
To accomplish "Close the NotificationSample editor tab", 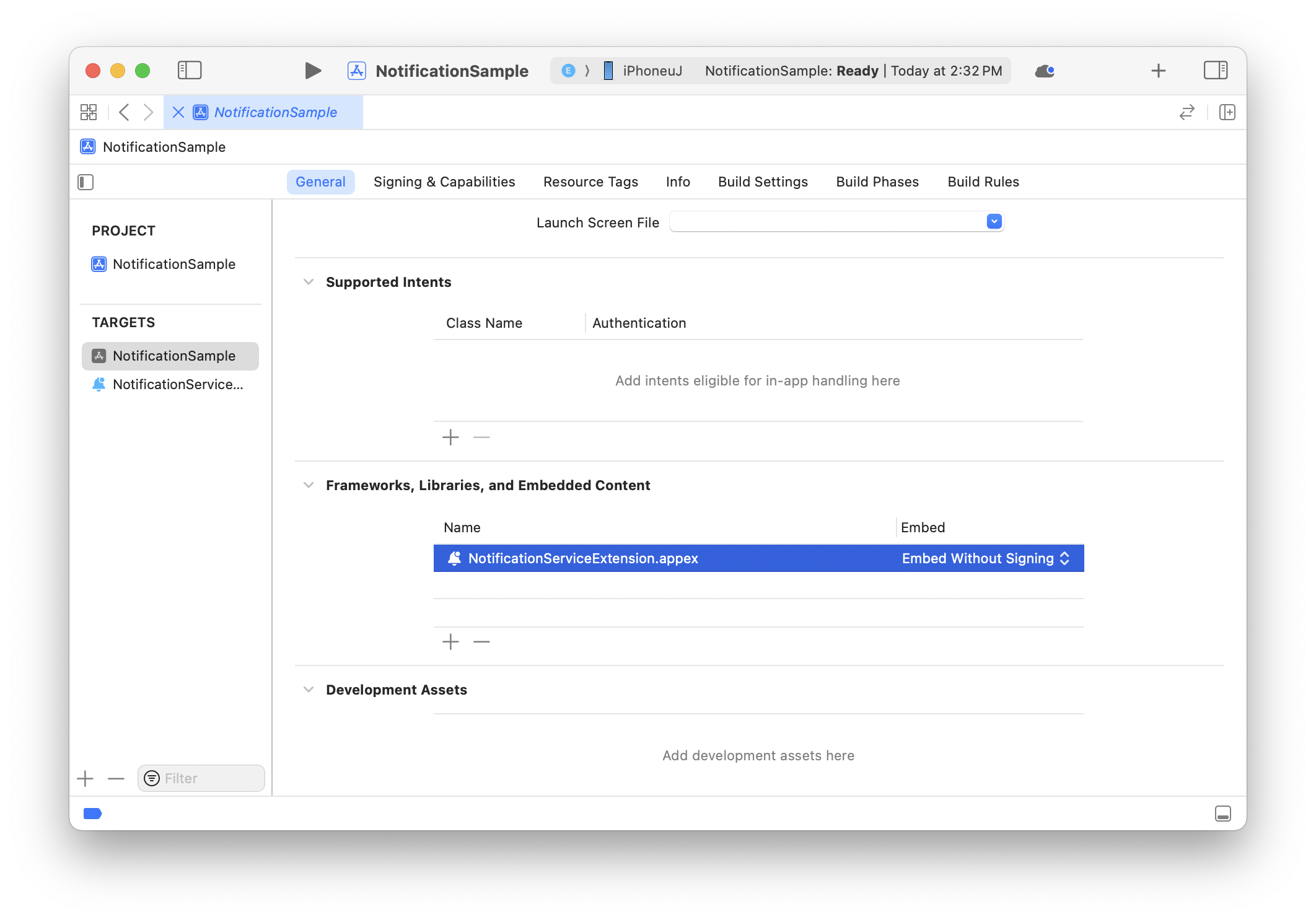I will (x=178, y=112).
